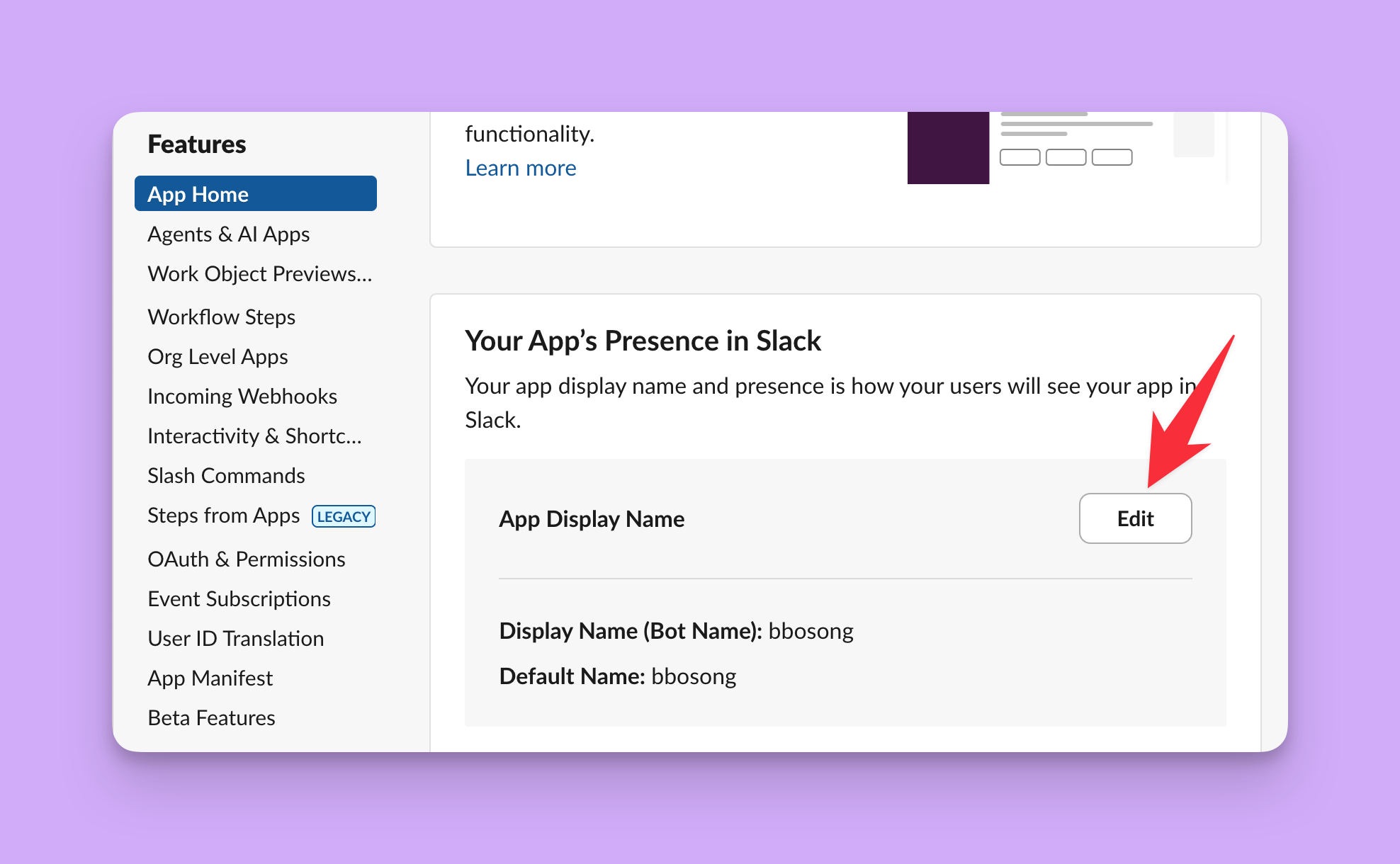1400x864 pixels.
Task: Go to App Manifest
Action: (x=210, y=678)
